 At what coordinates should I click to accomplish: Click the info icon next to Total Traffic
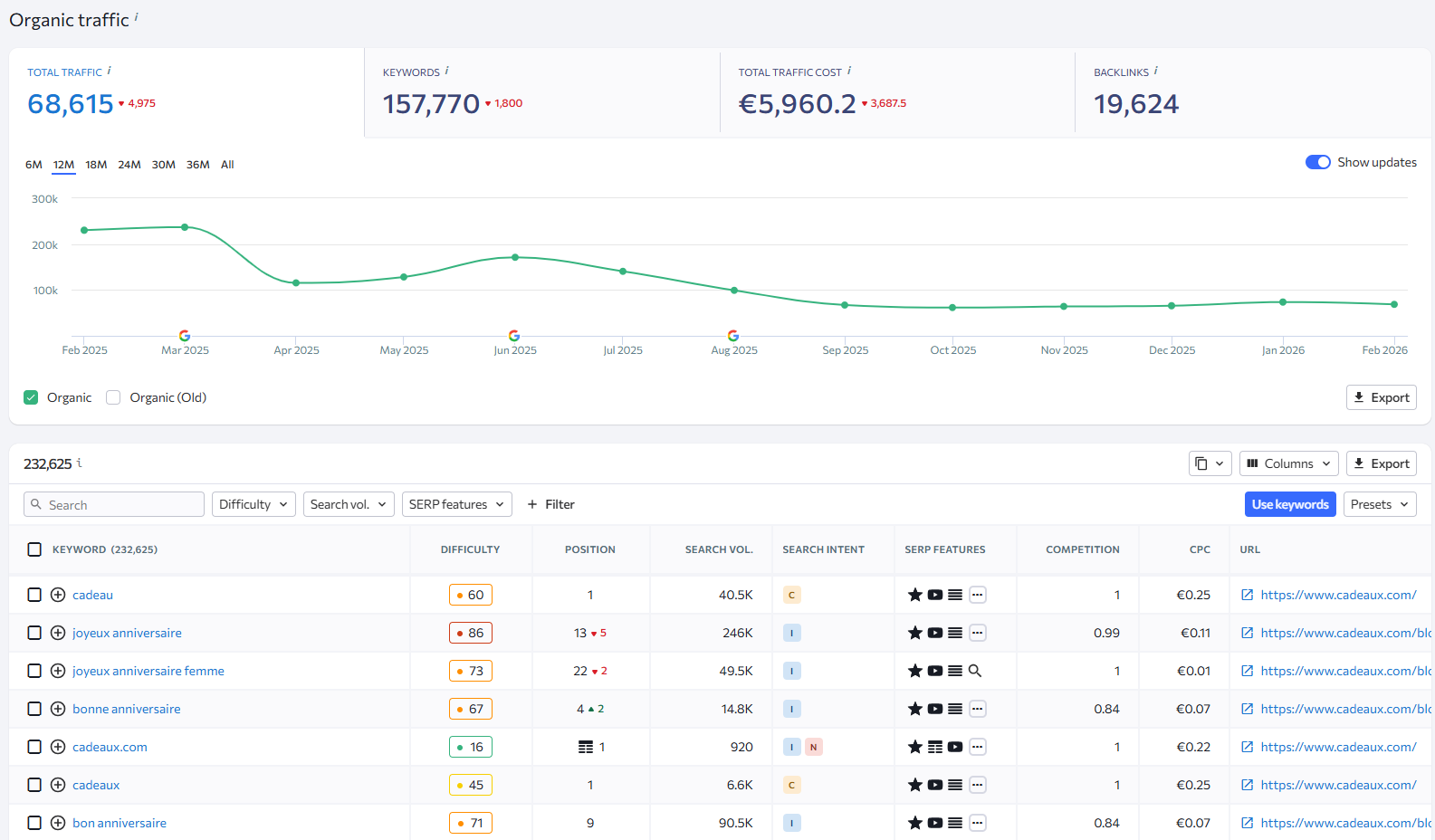(x=110, y=71)
